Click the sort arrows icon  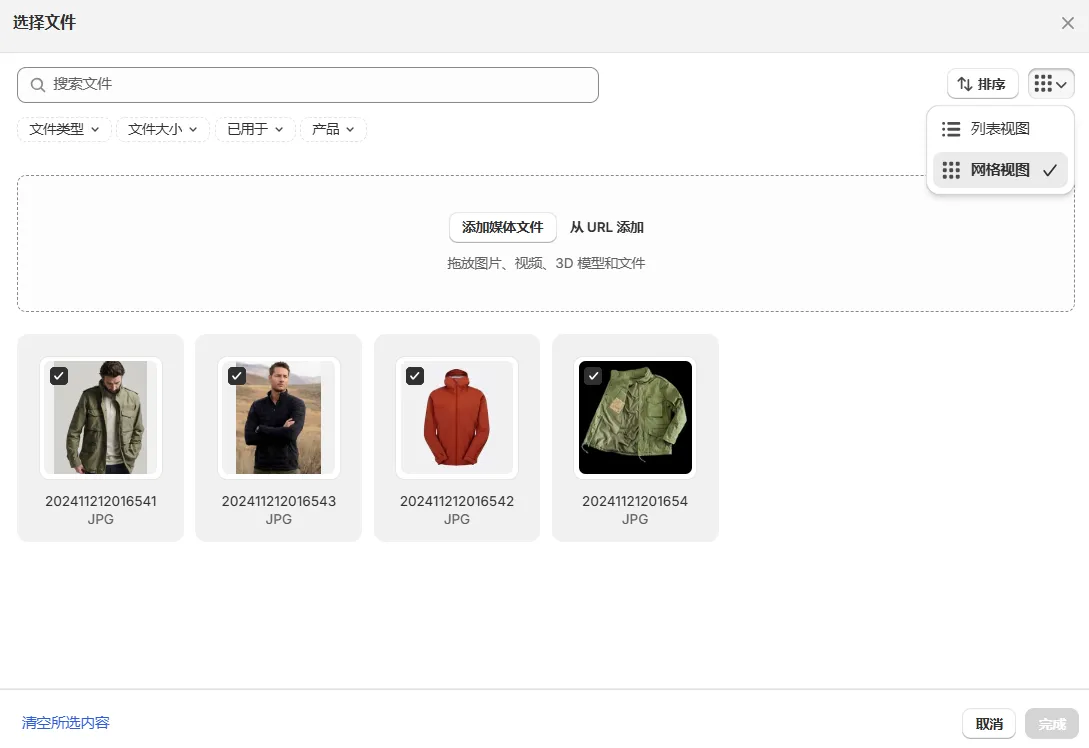point(965,84)
